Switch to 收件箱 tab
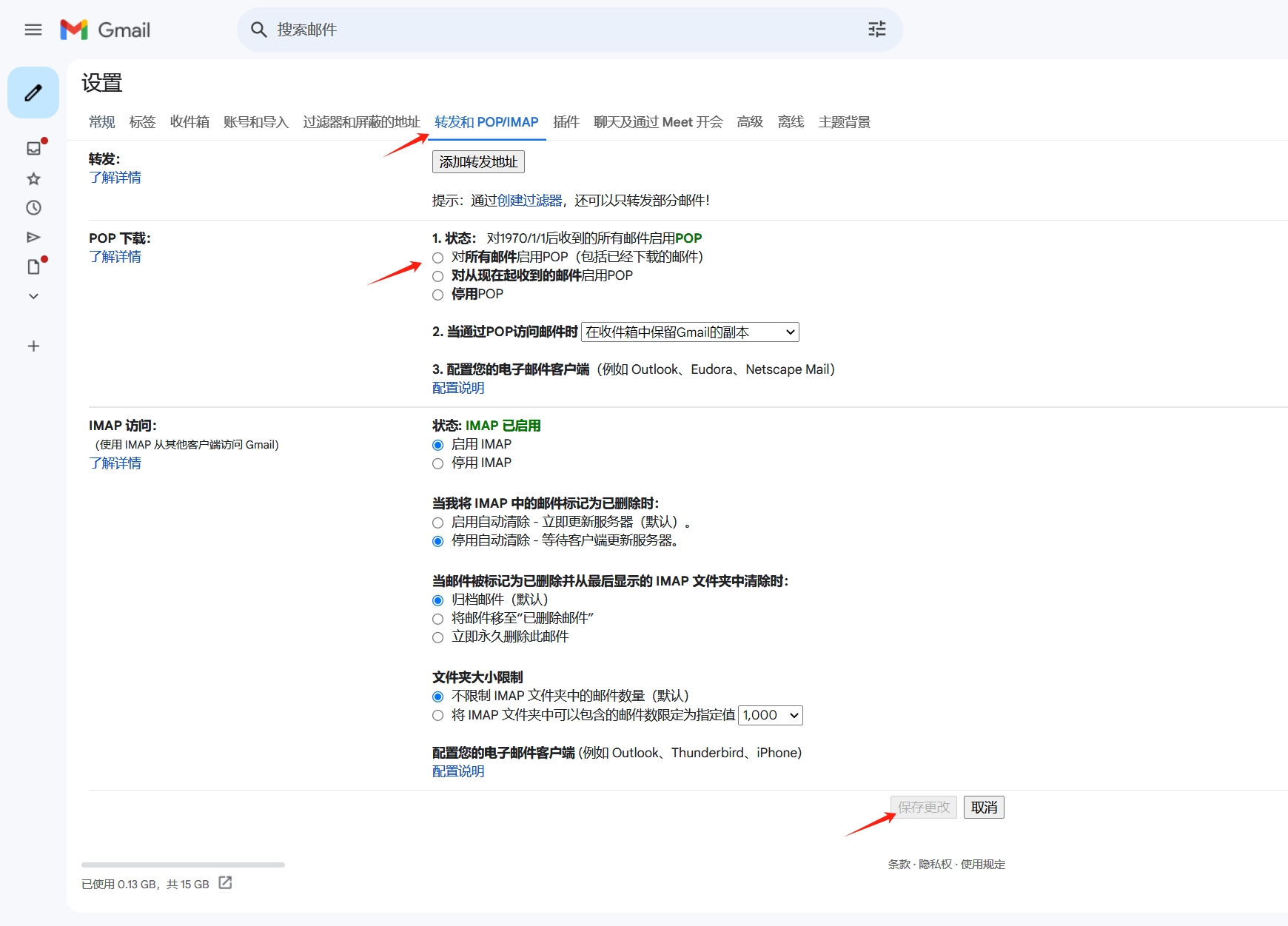 [x=189, y=122]
